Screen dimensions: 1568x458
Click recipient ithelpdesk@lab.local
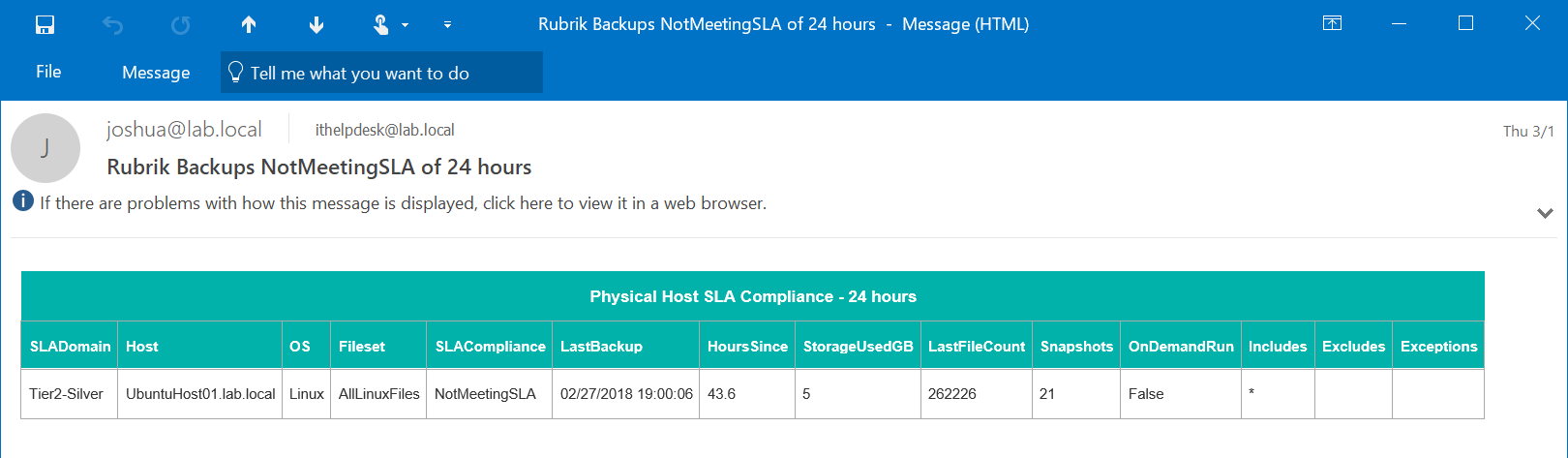(x=384, y=130)
